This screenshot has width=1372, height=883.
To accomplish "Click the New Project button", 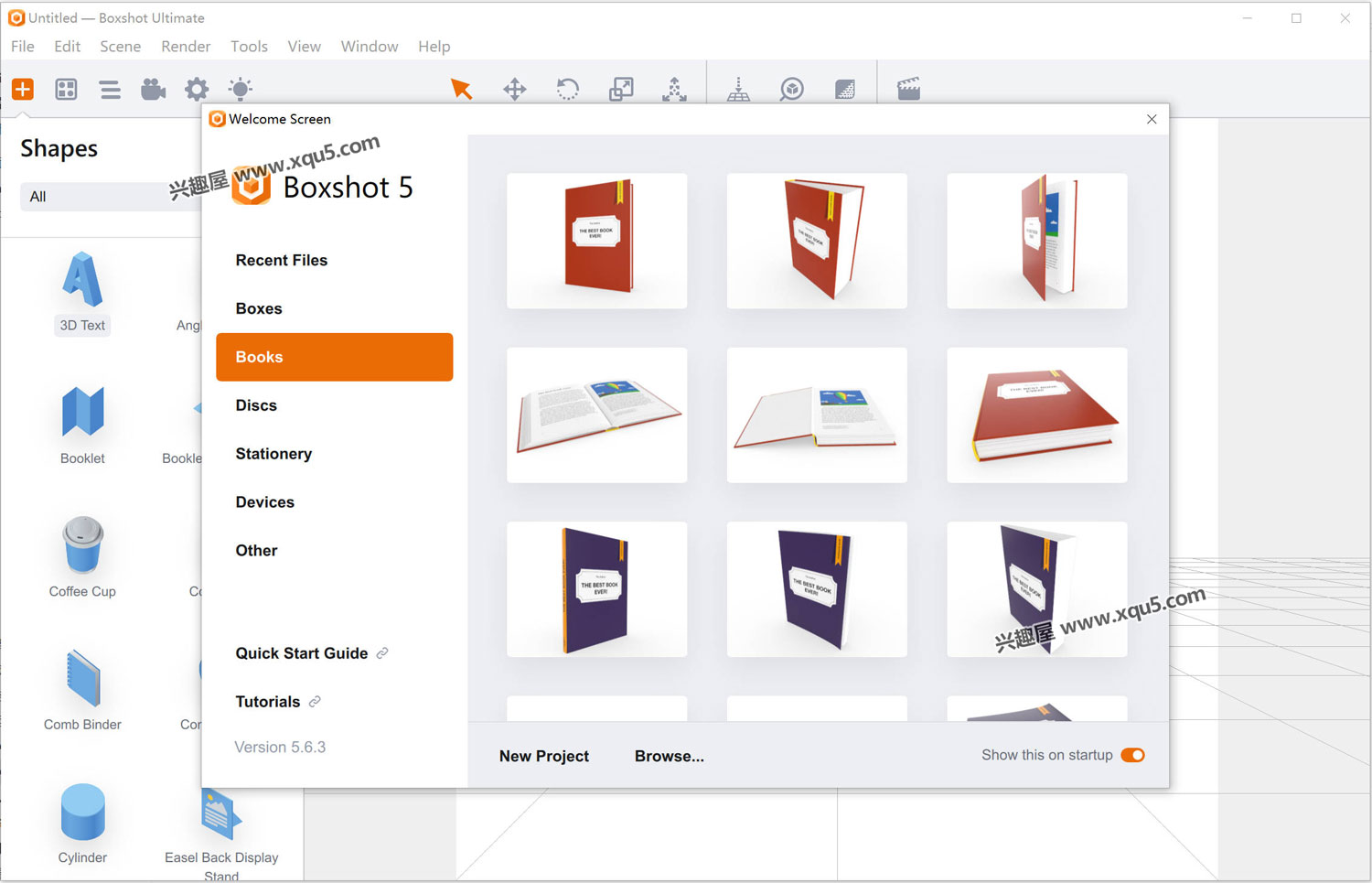I will coord(544,756).
